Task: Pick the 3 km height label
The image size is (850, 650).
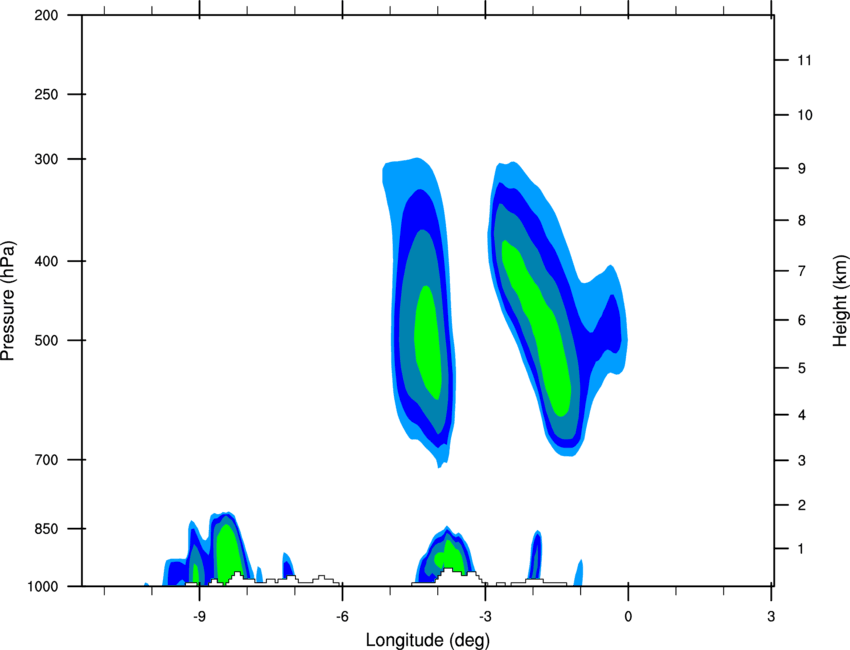Action: click(801, 461)
